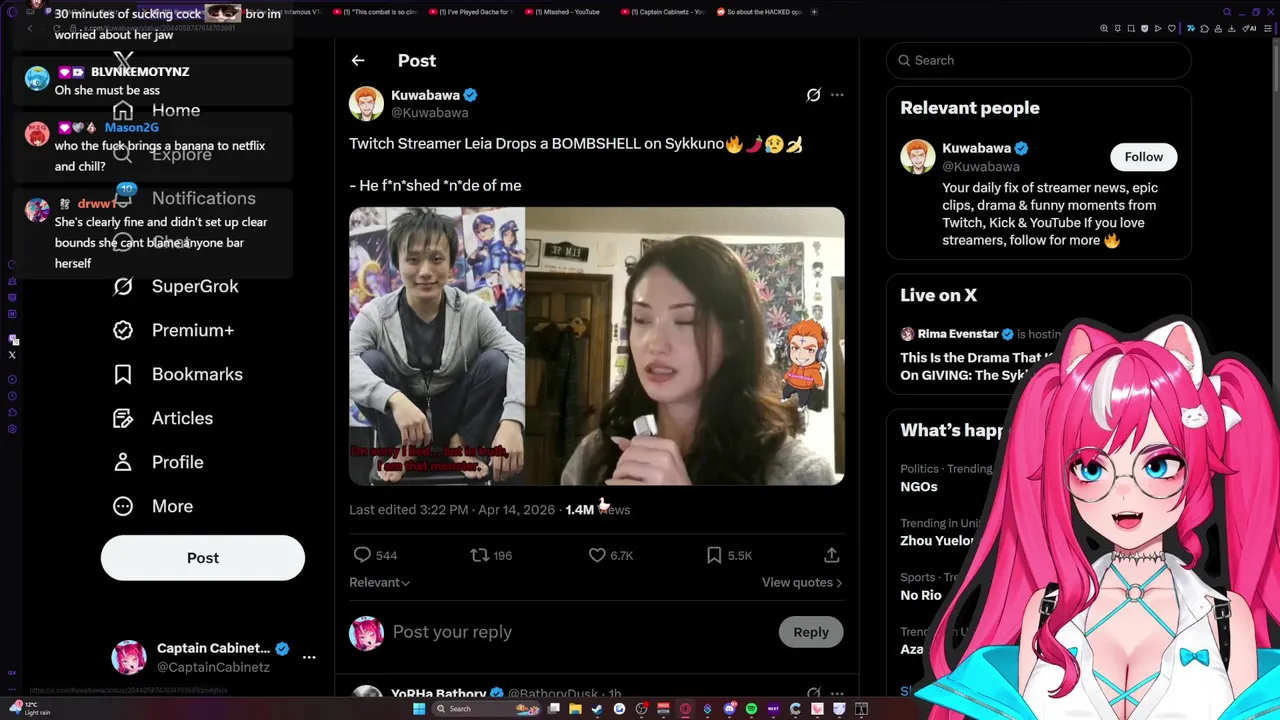Open Bookmarks in the sidebar
This screenshot has width=1280, height=720.
(x=197, y=374)
